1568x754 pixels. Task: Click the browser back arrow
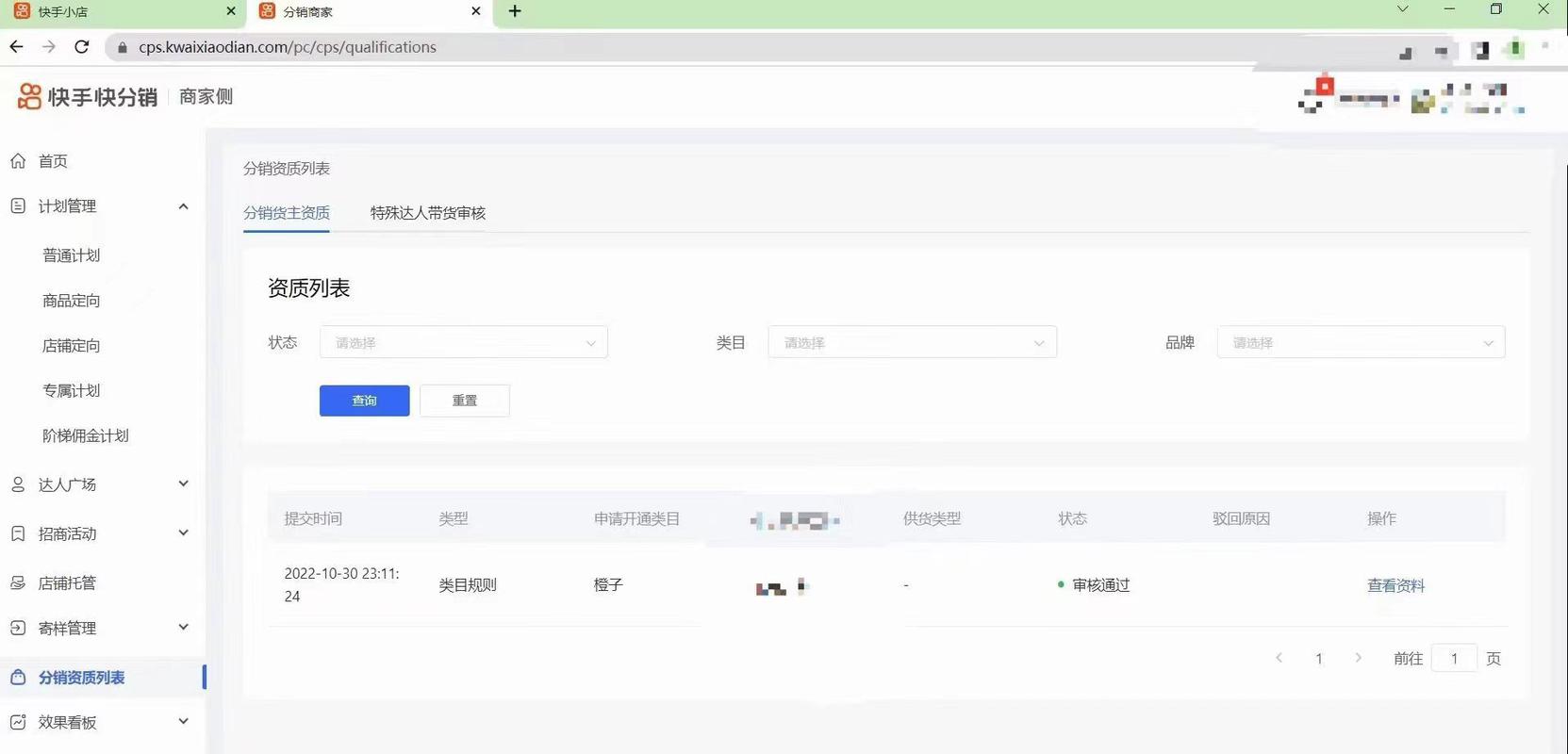[16, 46]
